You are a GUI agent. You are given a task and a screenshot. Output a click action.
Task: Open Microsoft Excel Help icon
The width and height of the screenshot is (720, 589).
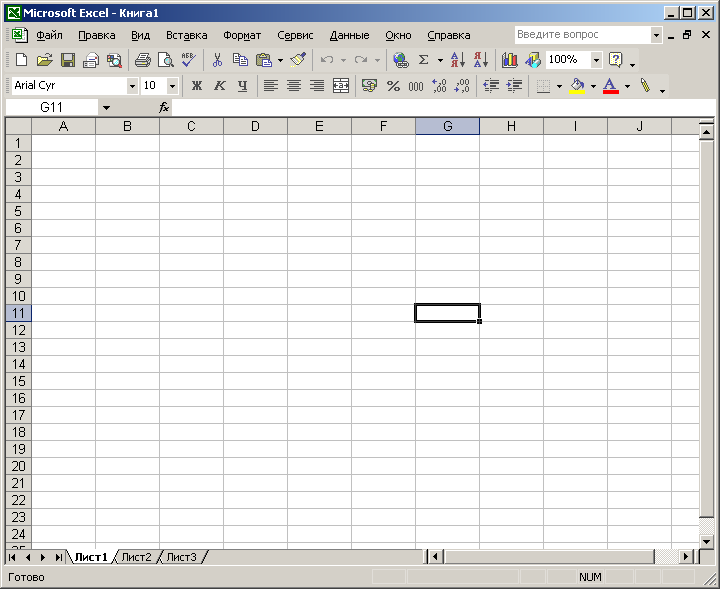tap(615, 60)
